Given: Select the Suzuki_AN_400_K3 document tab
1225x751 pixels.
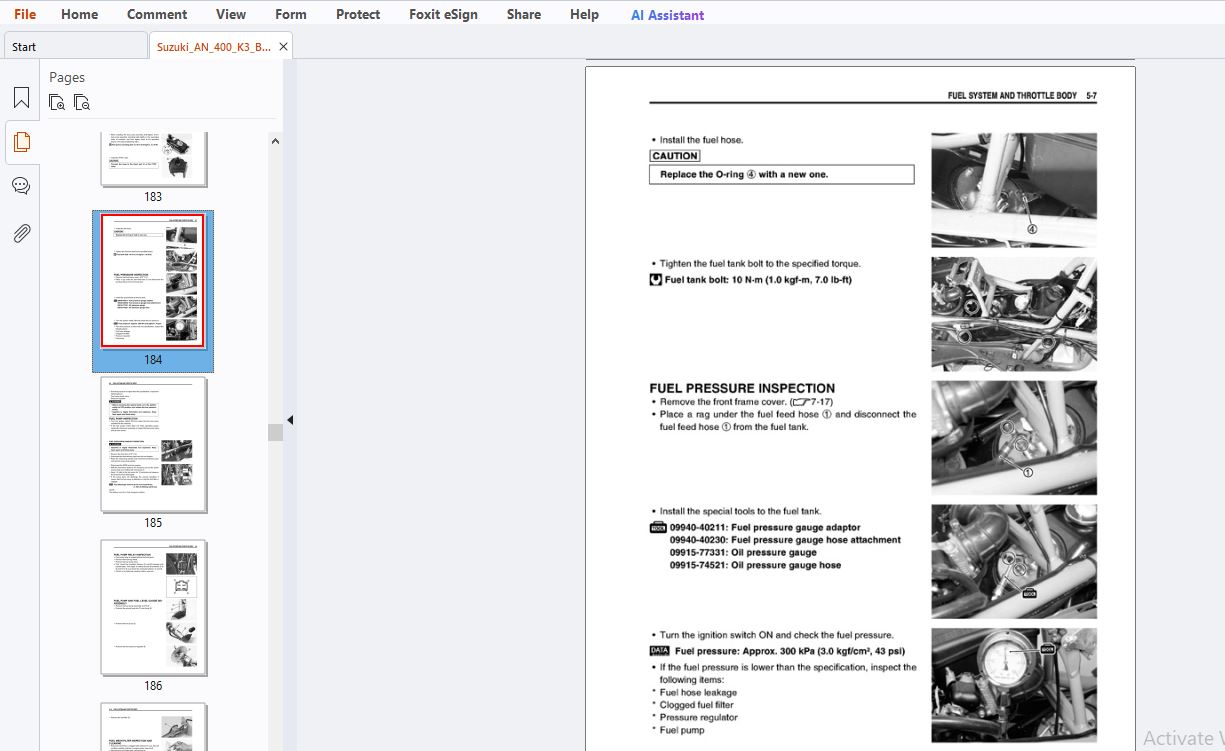Looking at the screenshot, I should tap(213, 46).
